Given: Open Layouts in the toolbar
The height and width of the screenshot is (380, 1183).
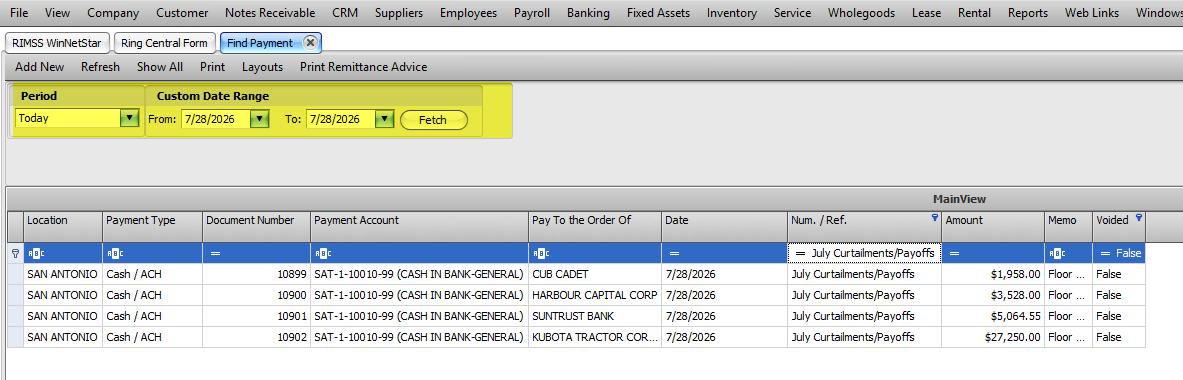Looking at the screenshot, I should pyautogui.click(x=263, y=67).
